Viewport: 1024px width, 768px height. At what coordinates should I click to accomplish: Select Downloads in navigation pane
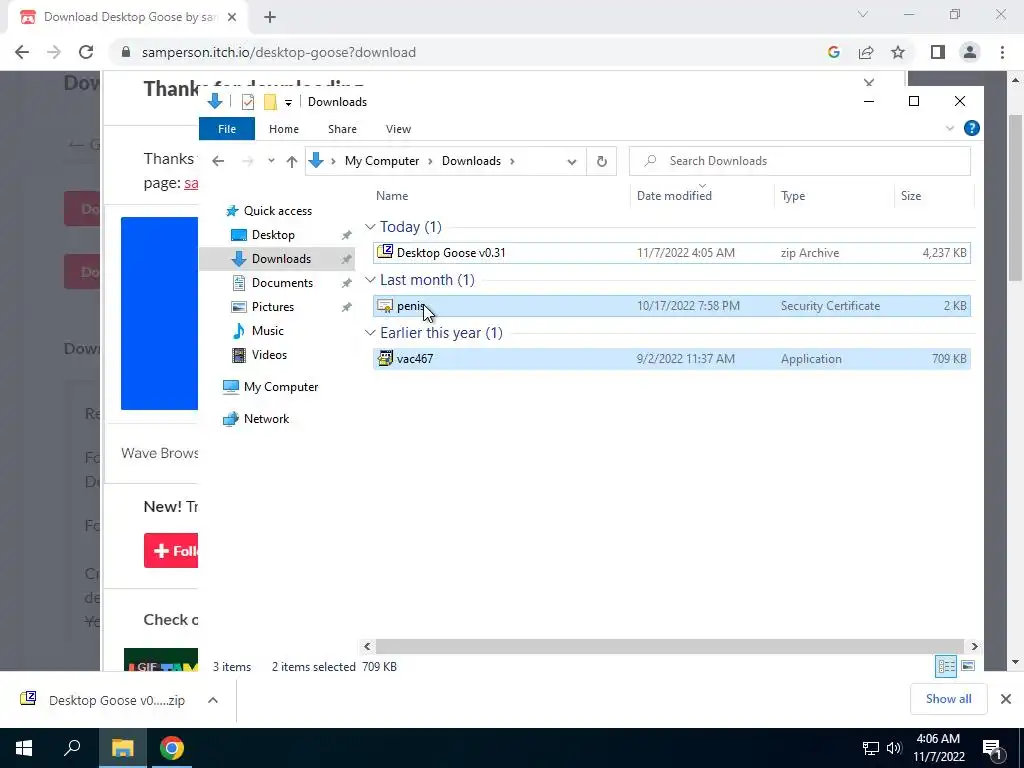(281, 259)
